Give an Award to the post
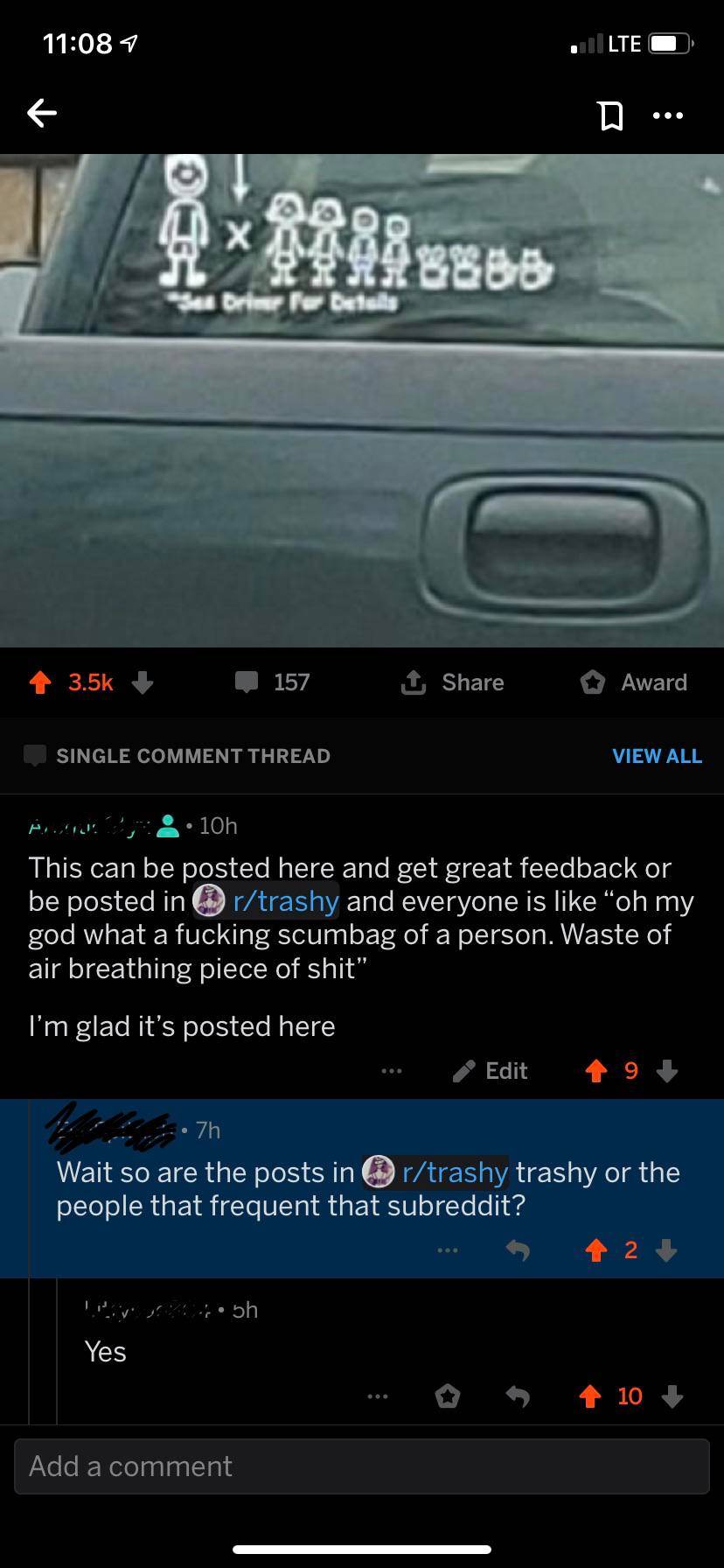Image resolution: width=724 pixels, height=1568 pixels. pos(634,682)
